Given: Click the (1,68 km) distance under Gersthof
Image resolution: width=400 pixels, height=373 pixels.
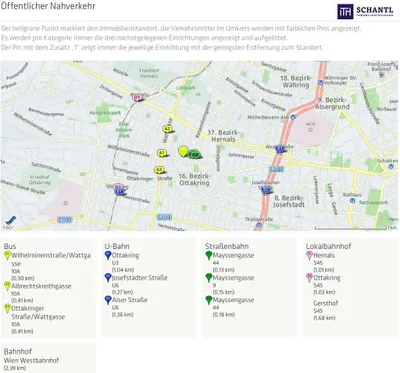Looking at the screenshot, I should 324,318.
